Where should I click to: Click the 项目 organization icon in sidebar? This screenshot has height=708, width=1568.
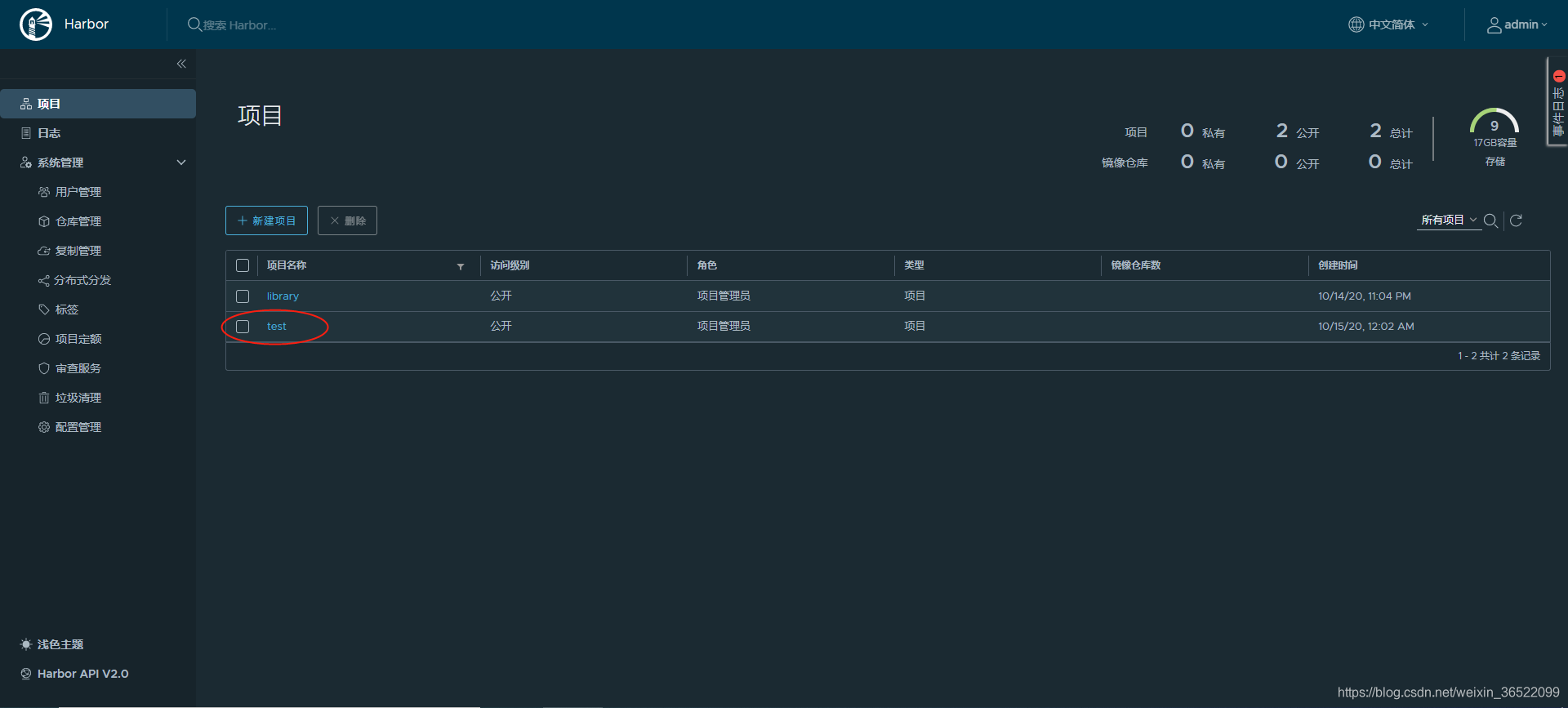click(x=26, y=104)
